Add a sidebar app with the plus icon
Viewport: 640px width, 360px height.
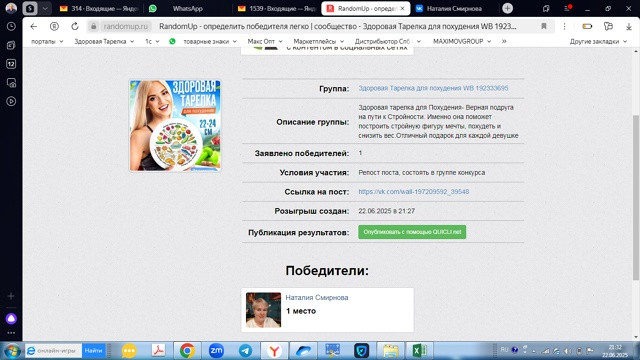coord(11,296)
